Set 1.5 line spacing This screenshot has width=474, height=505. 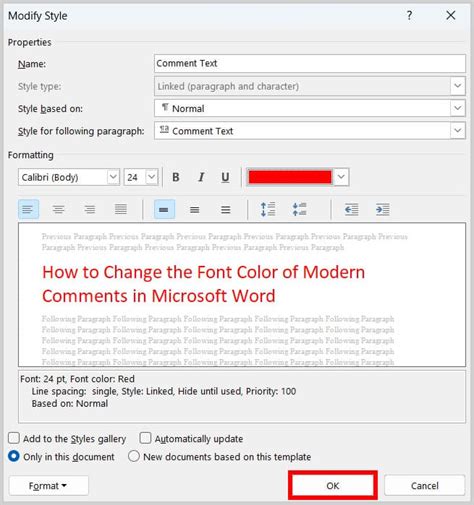[195, 209]
